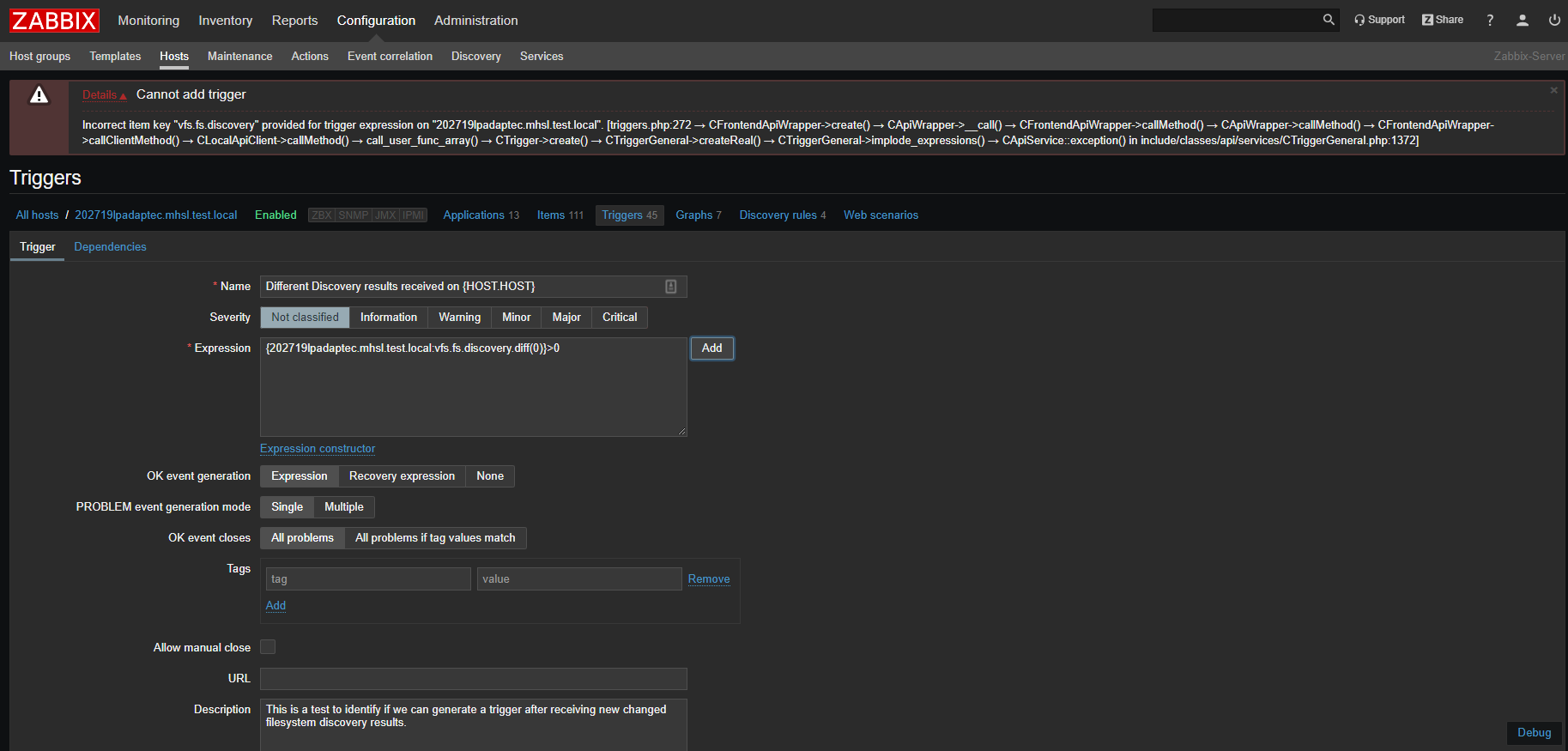
Task: Open the user profile icon
Action: click(x=1523, y=21)
